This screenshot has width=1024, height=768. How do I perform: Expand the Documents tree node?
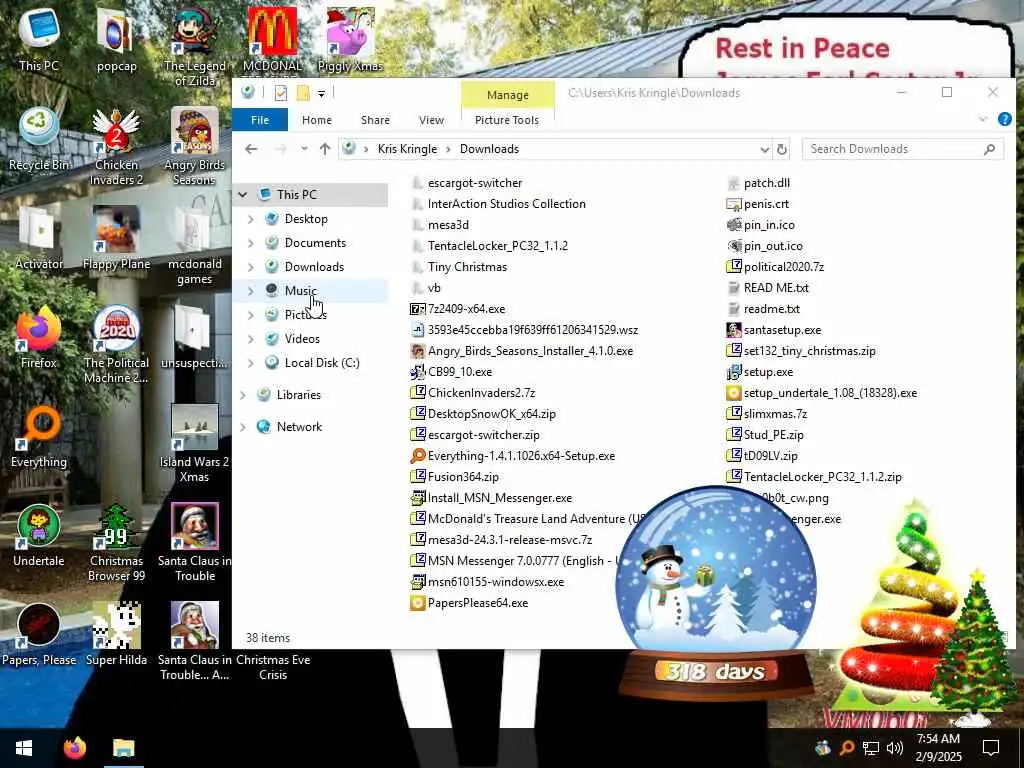click(x=251, y=243)
